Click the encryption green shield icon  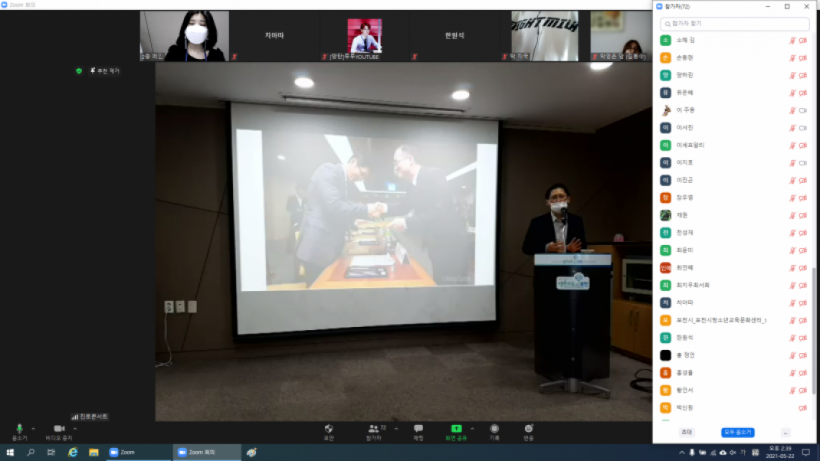click(x=79, y=71)
